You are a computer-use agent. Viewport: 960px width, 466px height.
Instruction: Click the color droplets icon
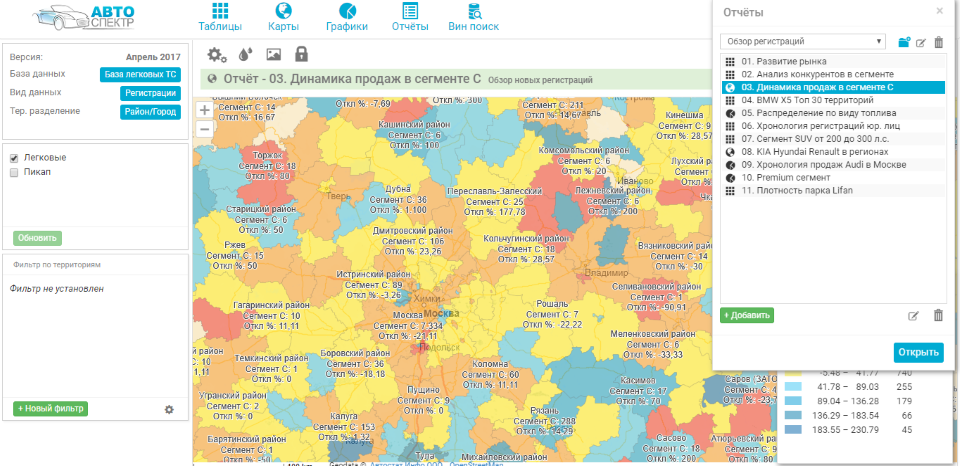pos(246,54)
